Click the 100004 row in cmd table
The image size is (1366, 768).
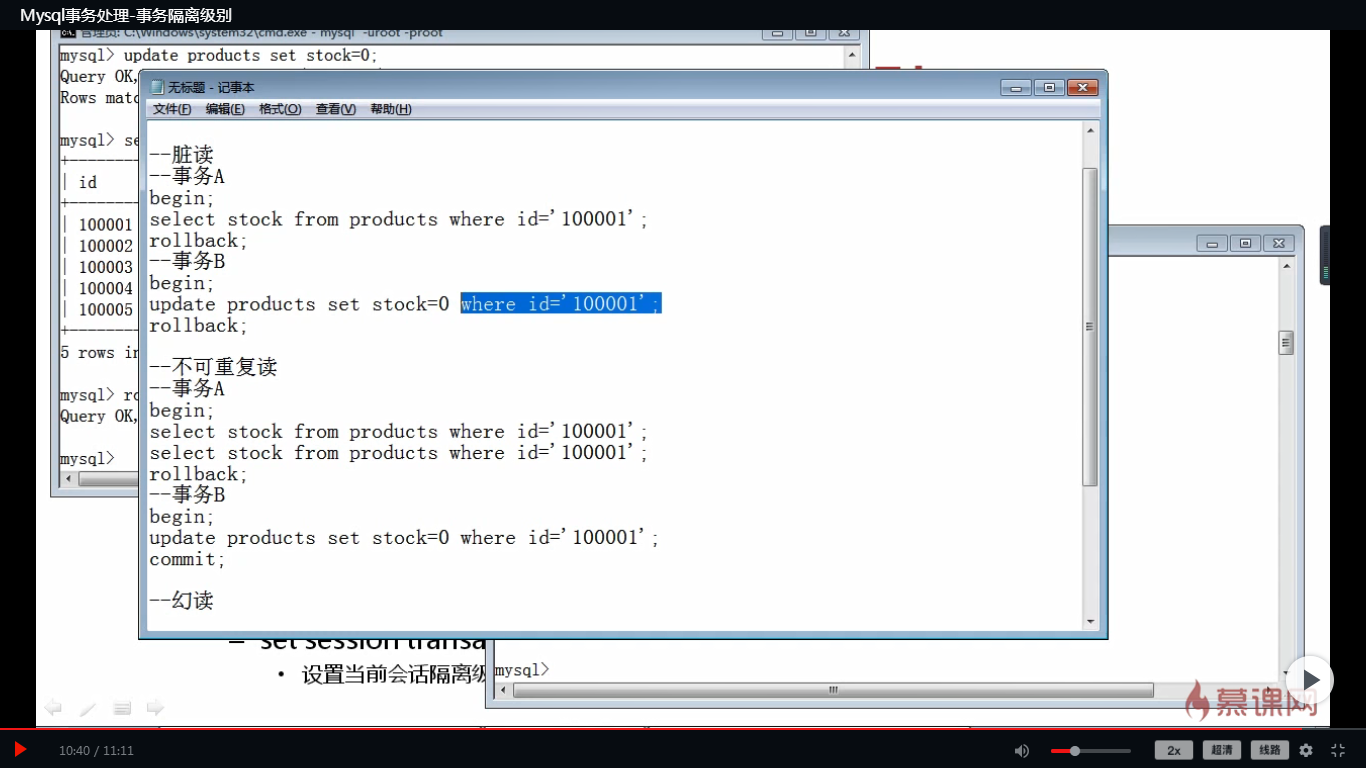(x=105, y=289)
